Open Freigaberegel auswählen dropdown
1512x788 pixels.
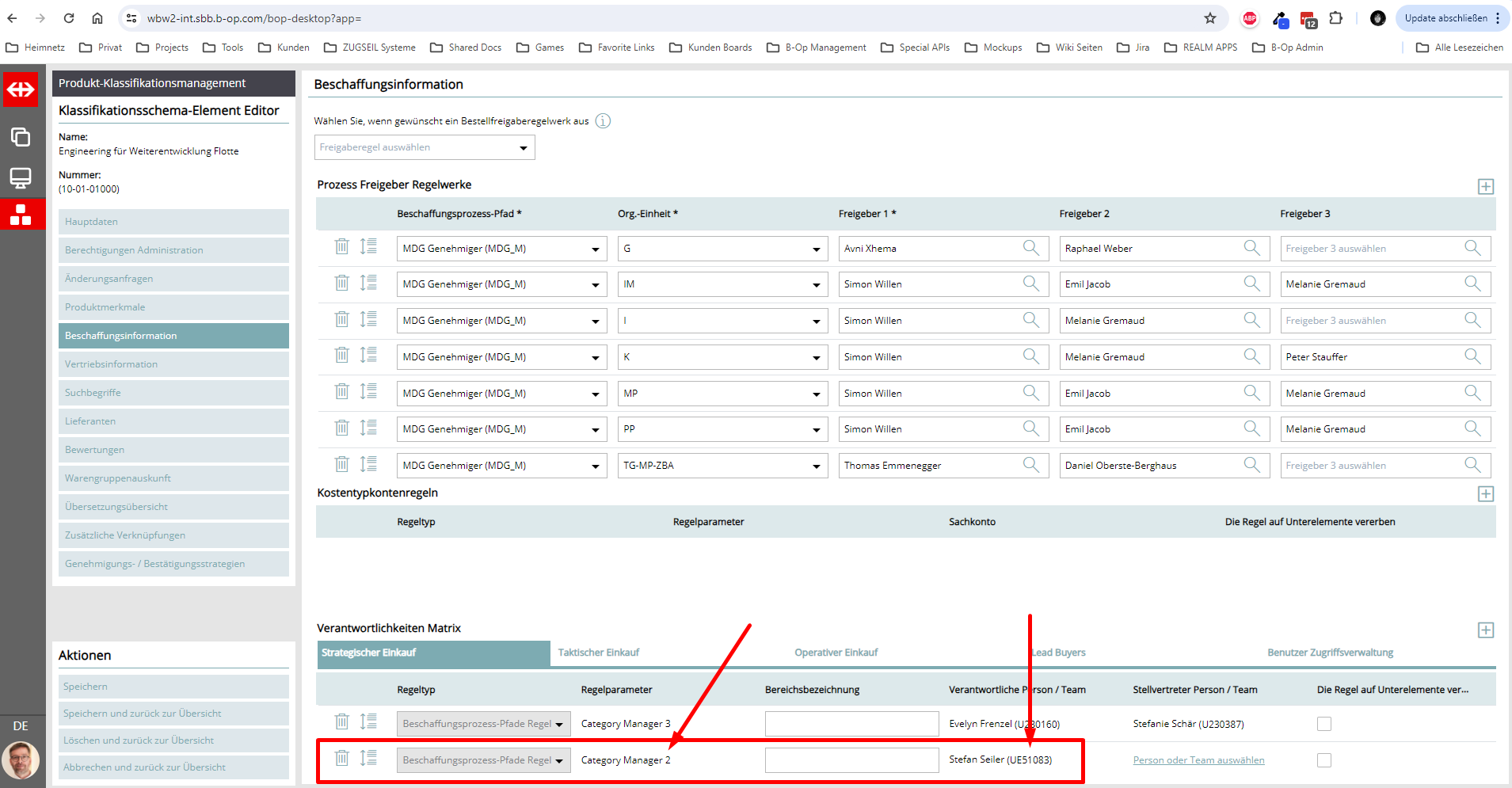[425, 147]
